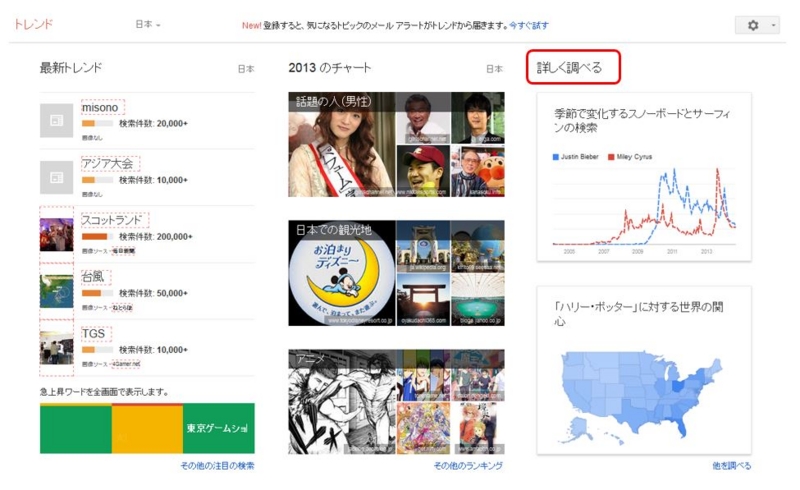Viewport: 800px width, 490px height.
Task: Click the スコットランド thumbnail photo
Action: pos(57,234)
